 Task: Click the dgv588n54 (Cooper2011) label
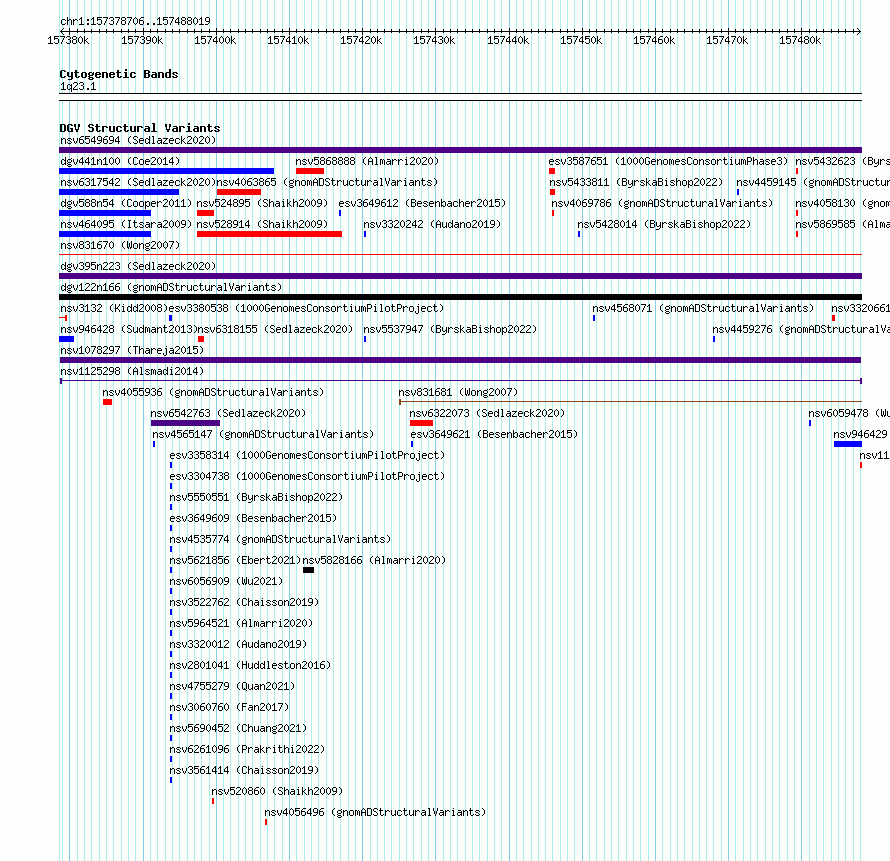[x=126, y=203]
